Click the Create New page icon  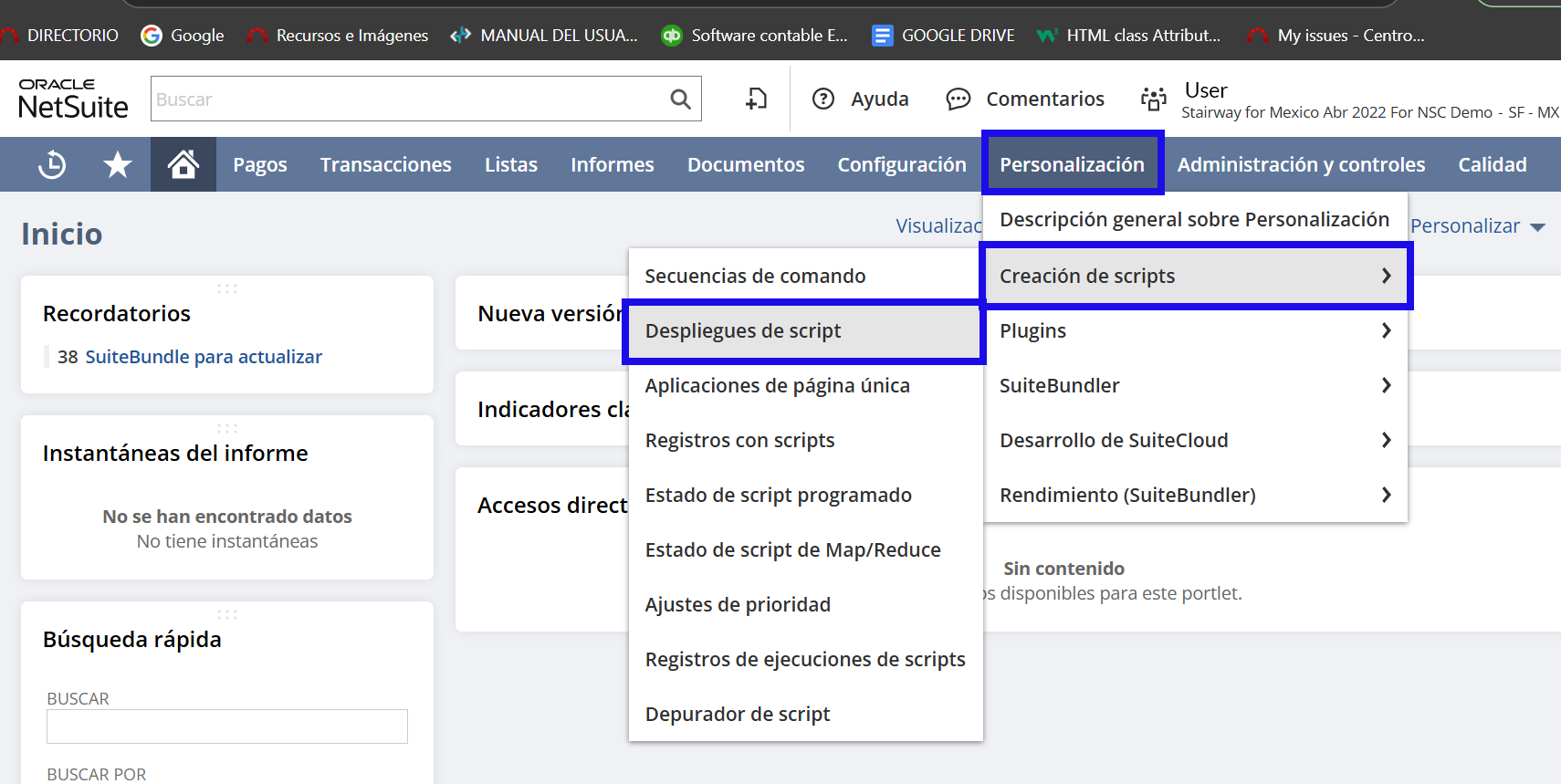click(x=756, y=99)
